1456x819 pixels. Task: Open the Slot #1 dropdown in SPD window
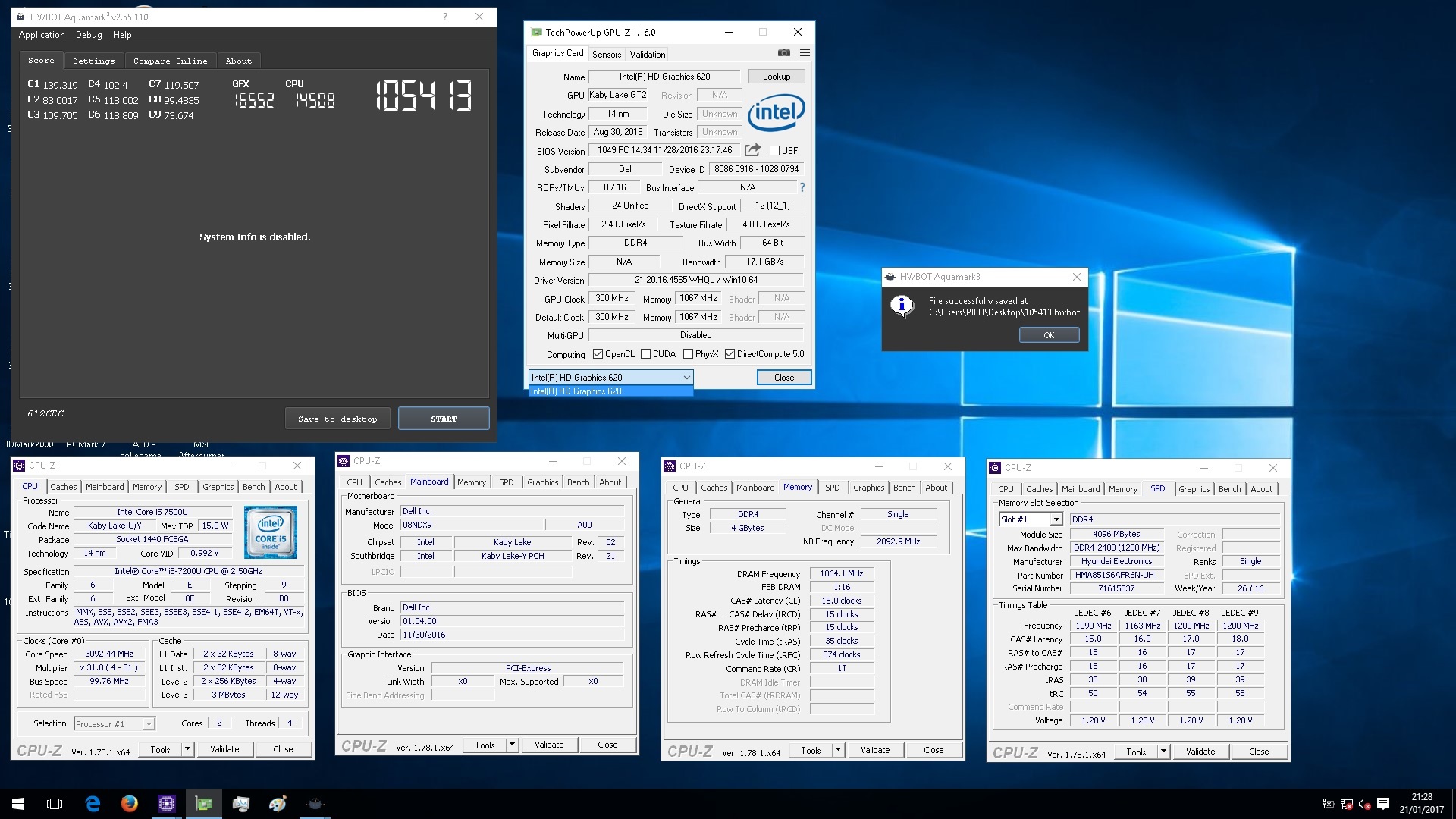[1031, 519]
